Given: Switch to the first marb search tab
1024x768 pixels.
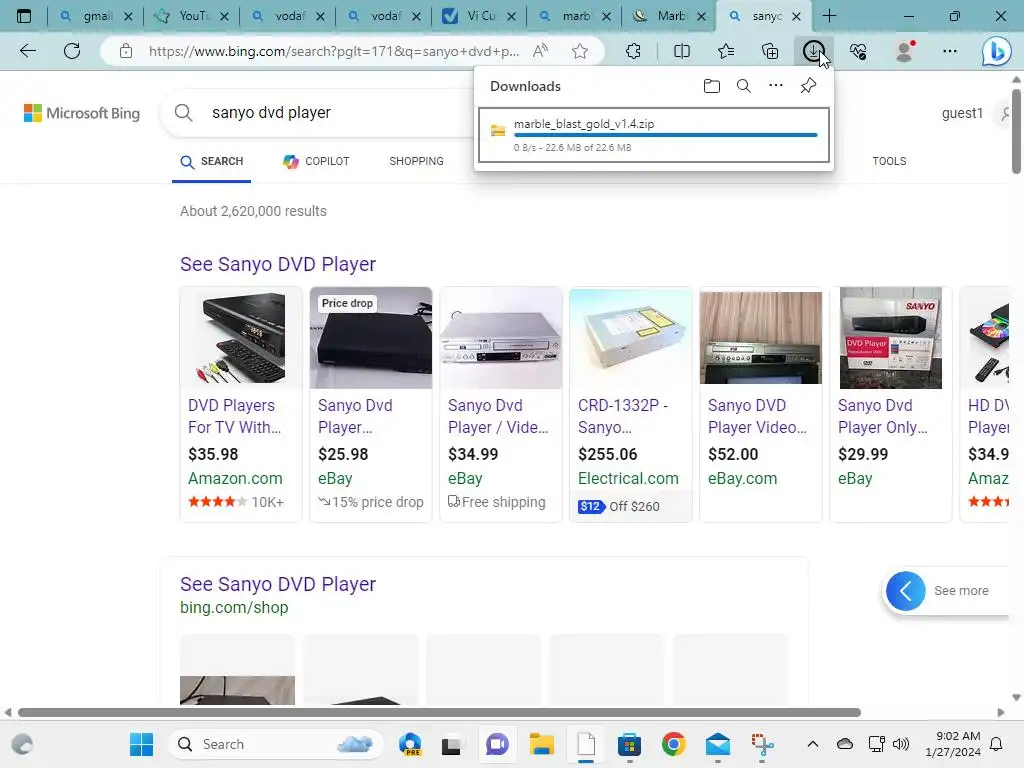Looking at the screenshot, I should 575,16.
